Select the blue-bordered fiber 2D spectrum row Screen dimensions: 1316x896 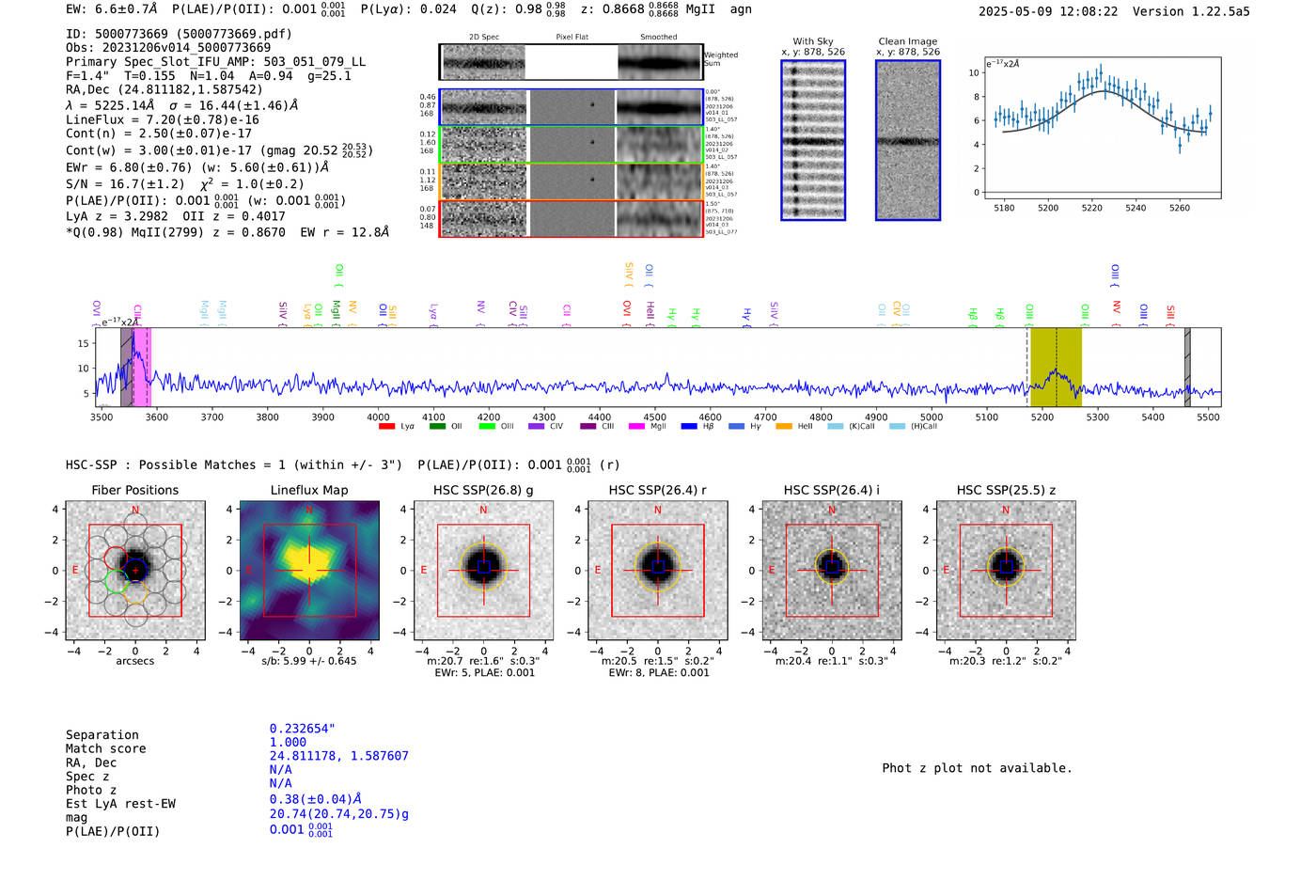572,108
